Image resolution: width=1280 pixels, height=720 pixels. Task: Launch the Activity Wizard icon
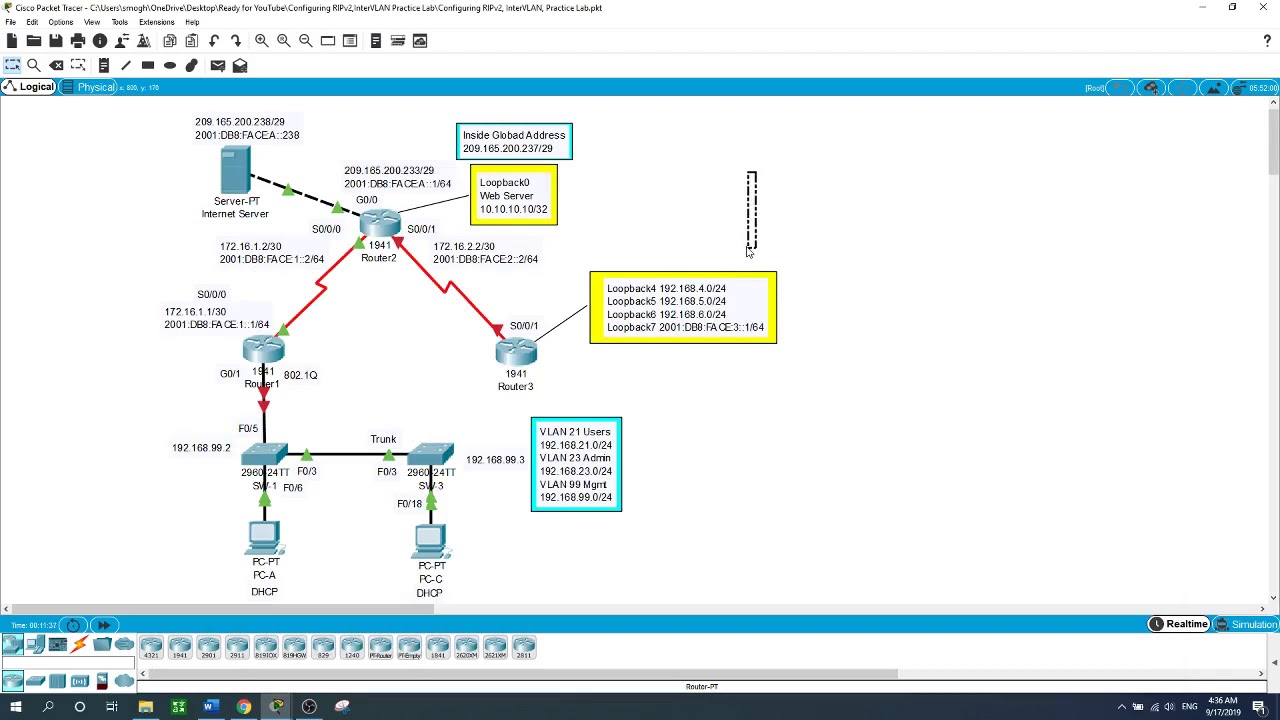143,41
